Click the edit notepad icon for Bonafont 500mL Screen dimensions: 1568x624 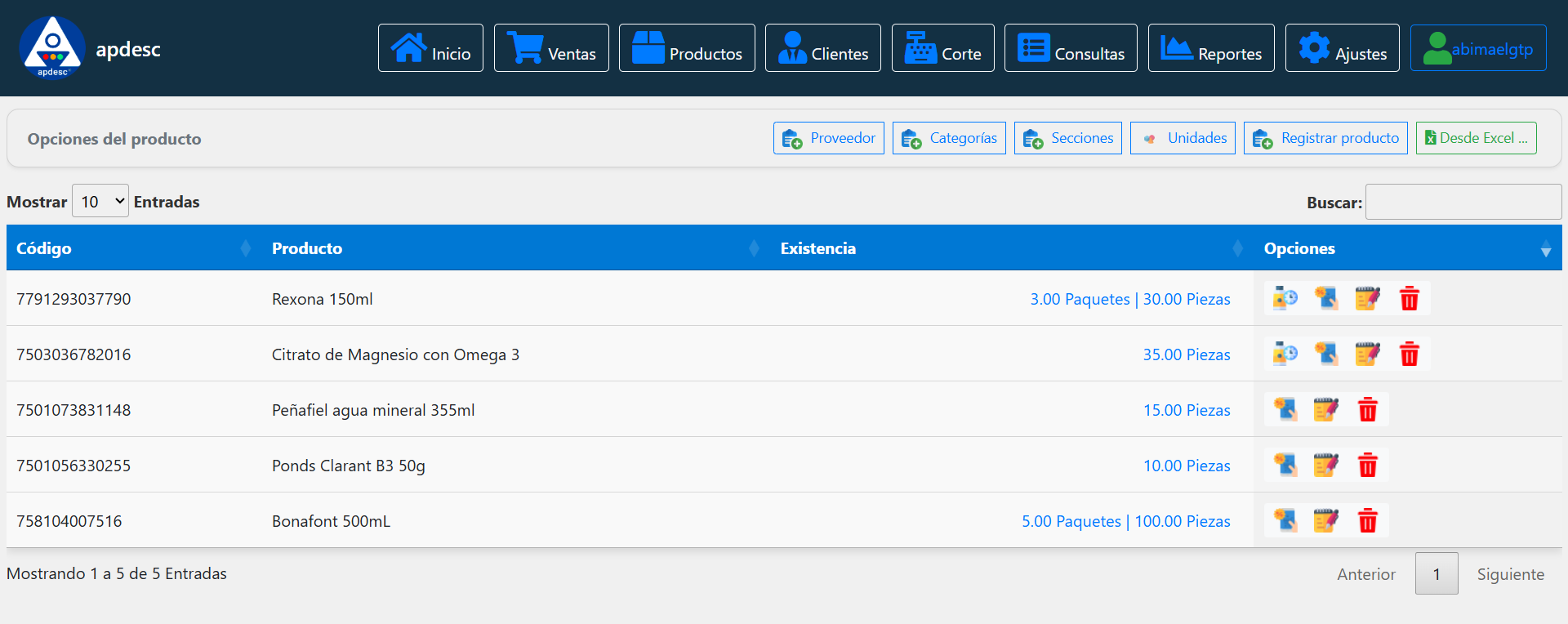pos(1325,520)
